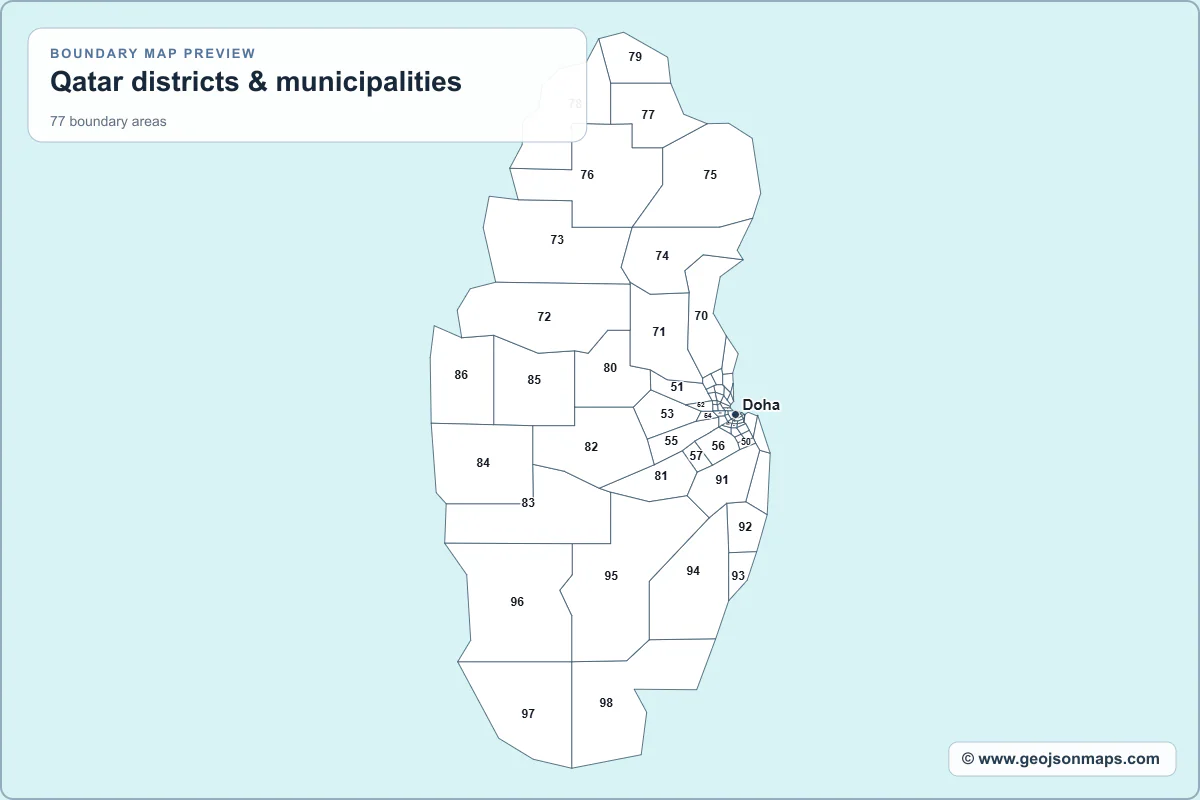Select map district labeled 70
This screenshot has height=800, width=1200.
(701, 316)
